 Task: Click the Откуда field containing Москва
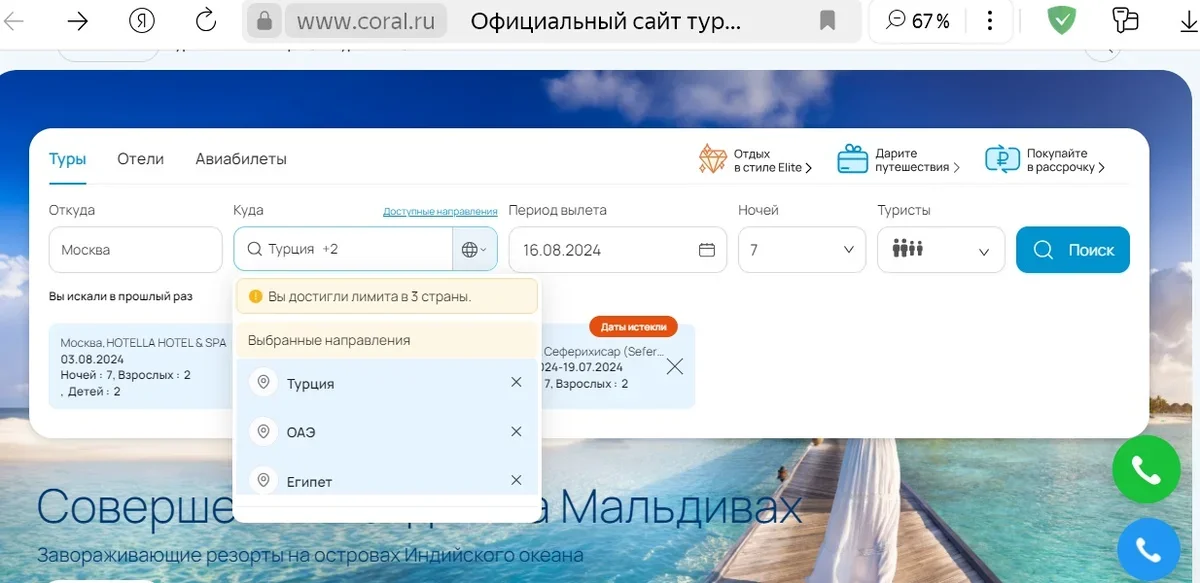pyautogui.click(x=135, y=250)
